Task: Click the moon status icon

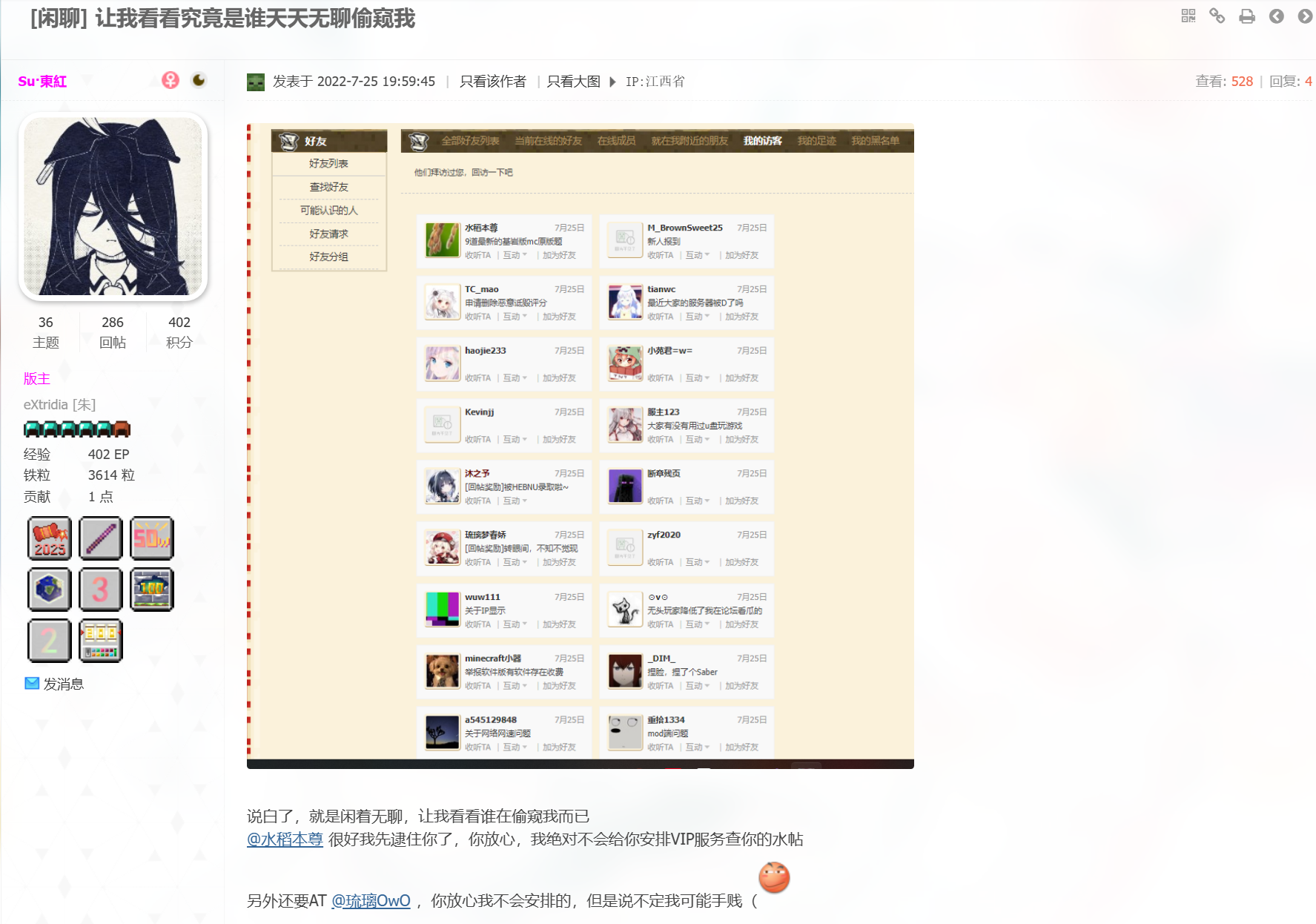Action: click(199, 80)
